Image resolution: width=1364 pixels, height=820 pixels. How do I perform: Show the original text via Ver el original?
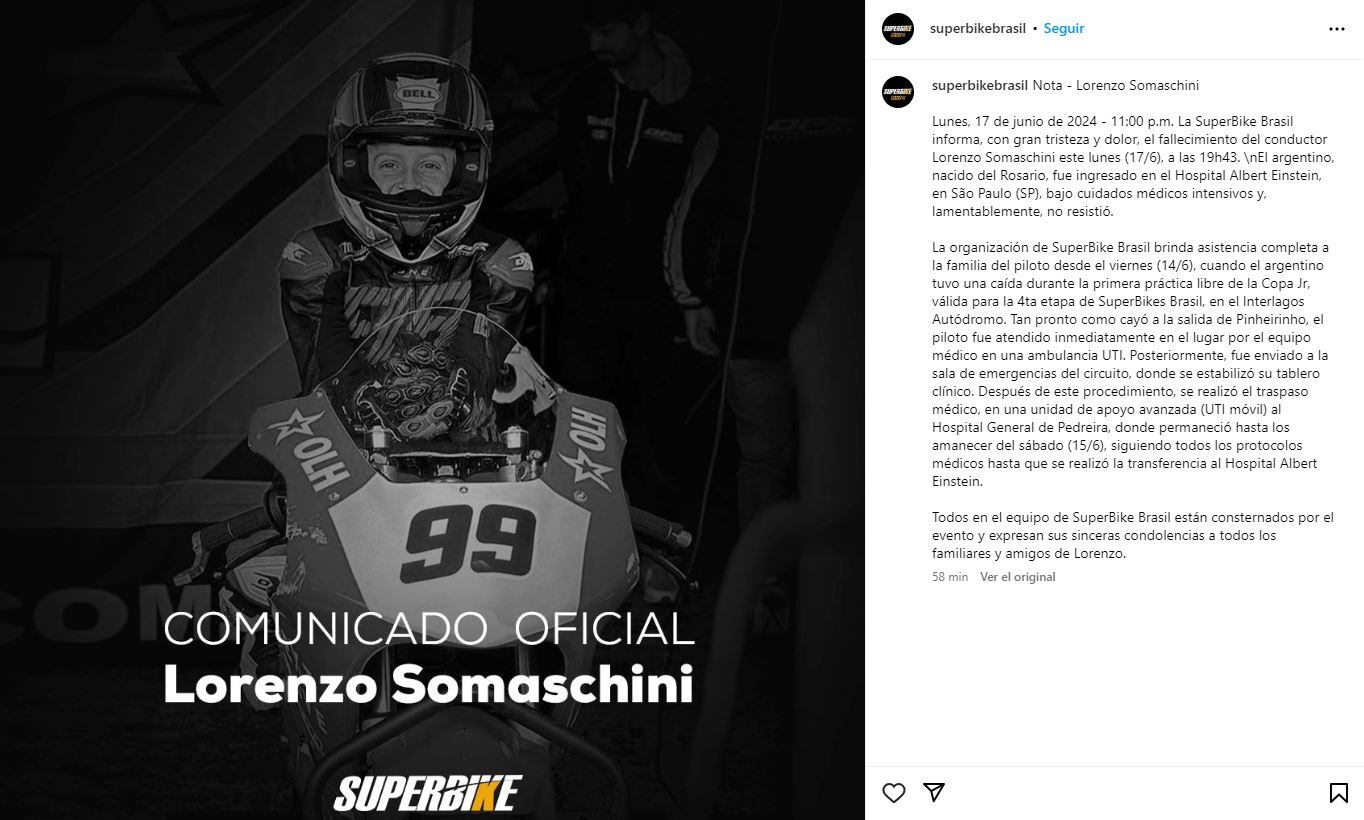(1017, 577)
